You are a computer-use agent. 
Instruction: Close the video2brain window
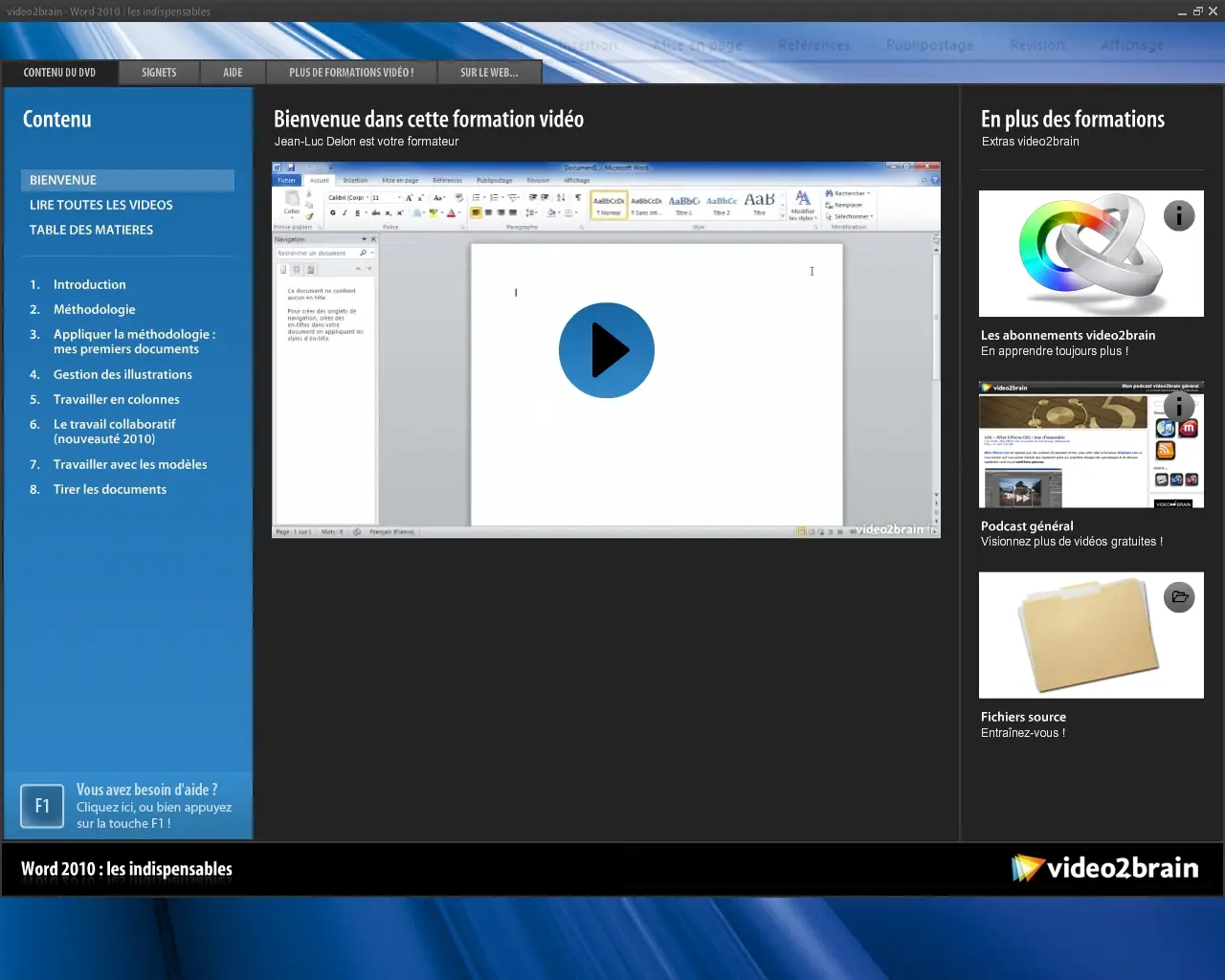click(x=1213, y=11)
